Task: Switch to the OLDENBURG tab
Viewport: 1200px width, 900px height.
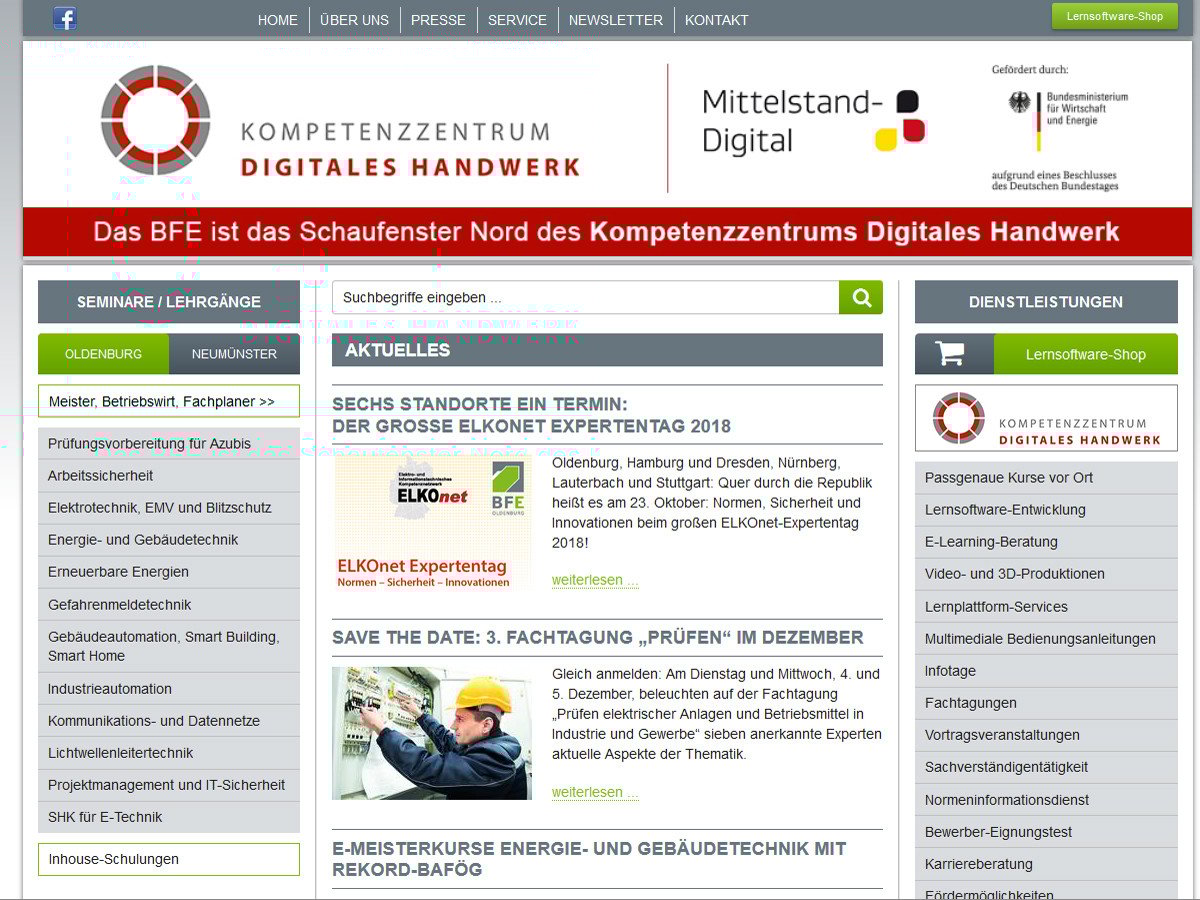Action: (103, 354)
